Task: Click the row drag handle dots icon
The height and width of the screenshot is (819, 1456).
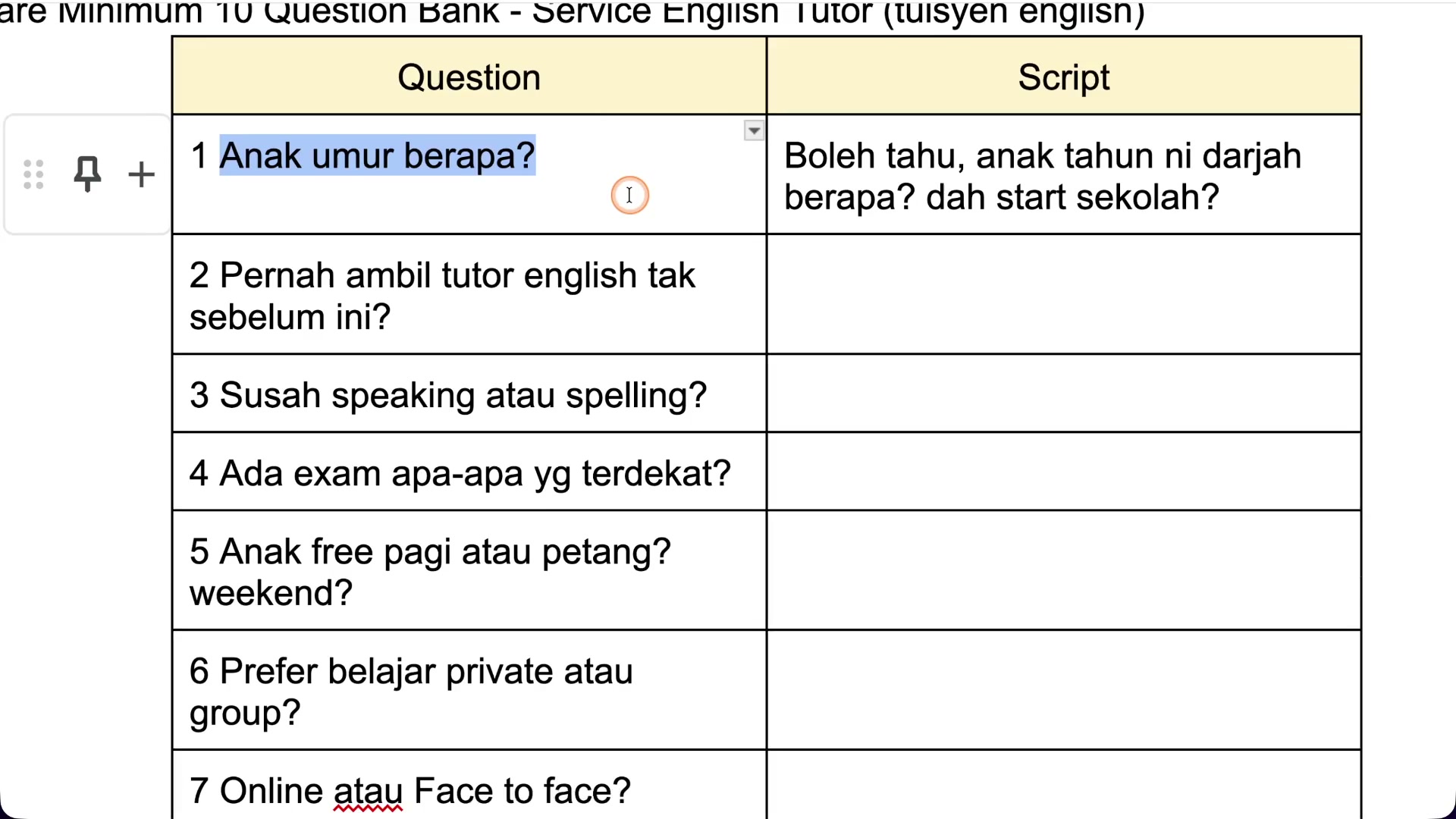Action: (x=33, y=174)
